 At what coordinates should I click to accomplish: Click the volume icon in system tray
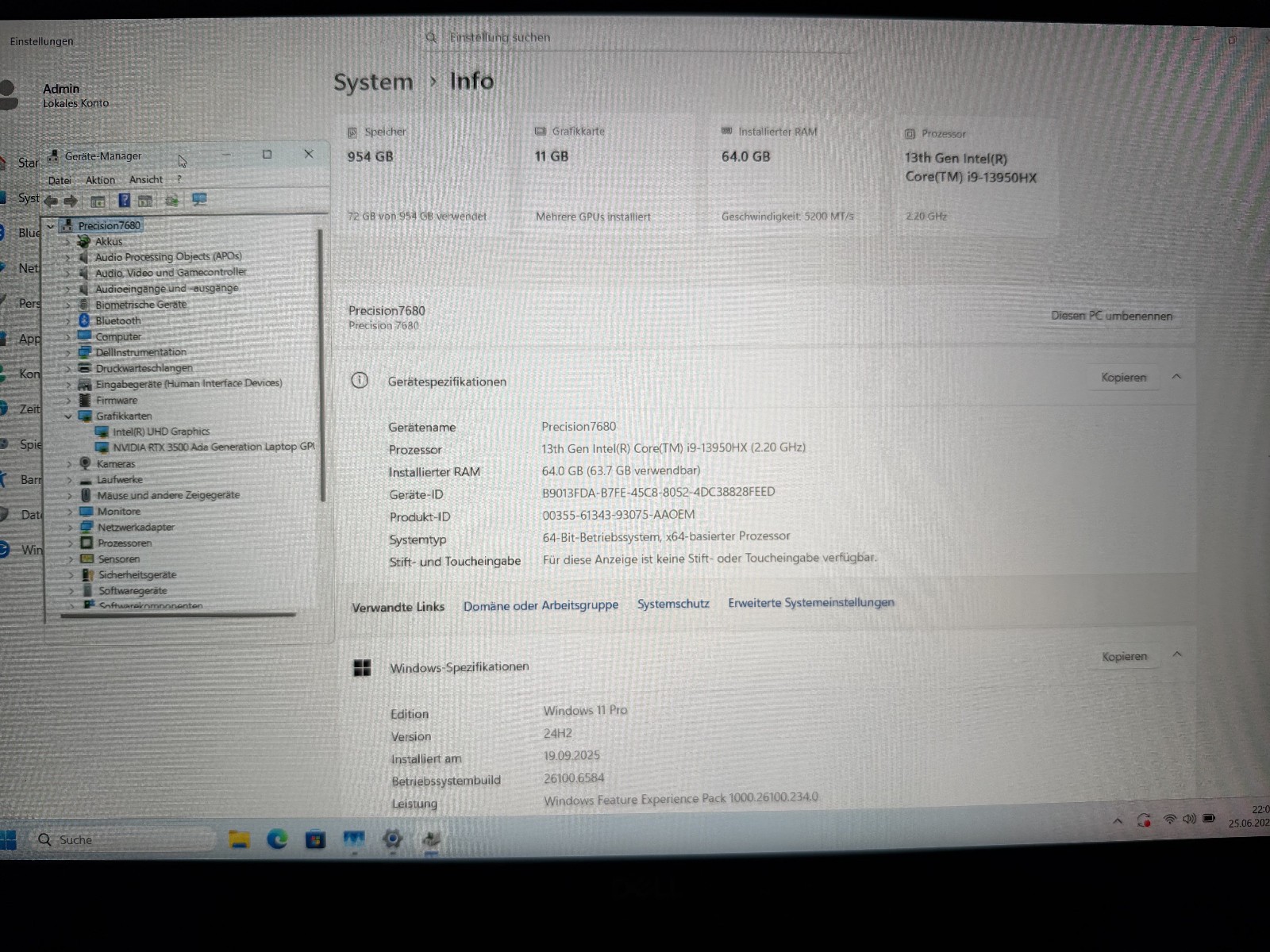1189,819
